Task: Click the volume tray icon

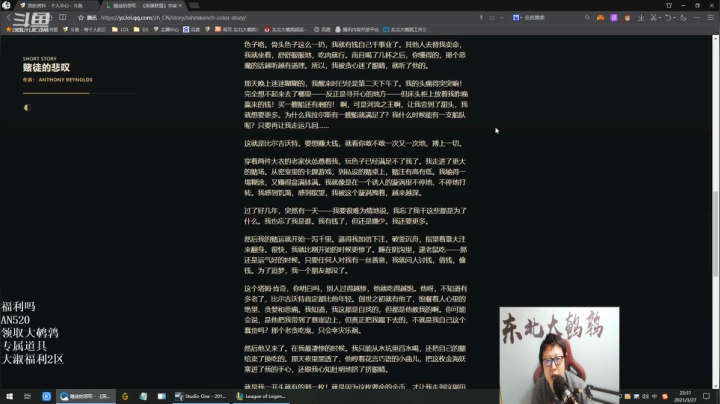Action: [645, 396]
